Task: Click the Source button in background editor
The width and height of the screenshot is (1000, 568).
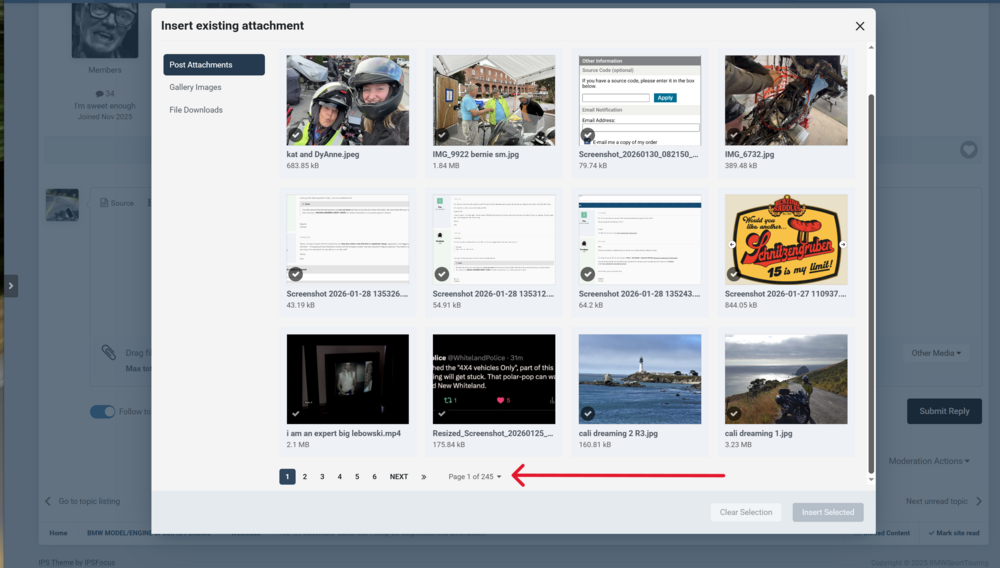Action: point(117,203)
